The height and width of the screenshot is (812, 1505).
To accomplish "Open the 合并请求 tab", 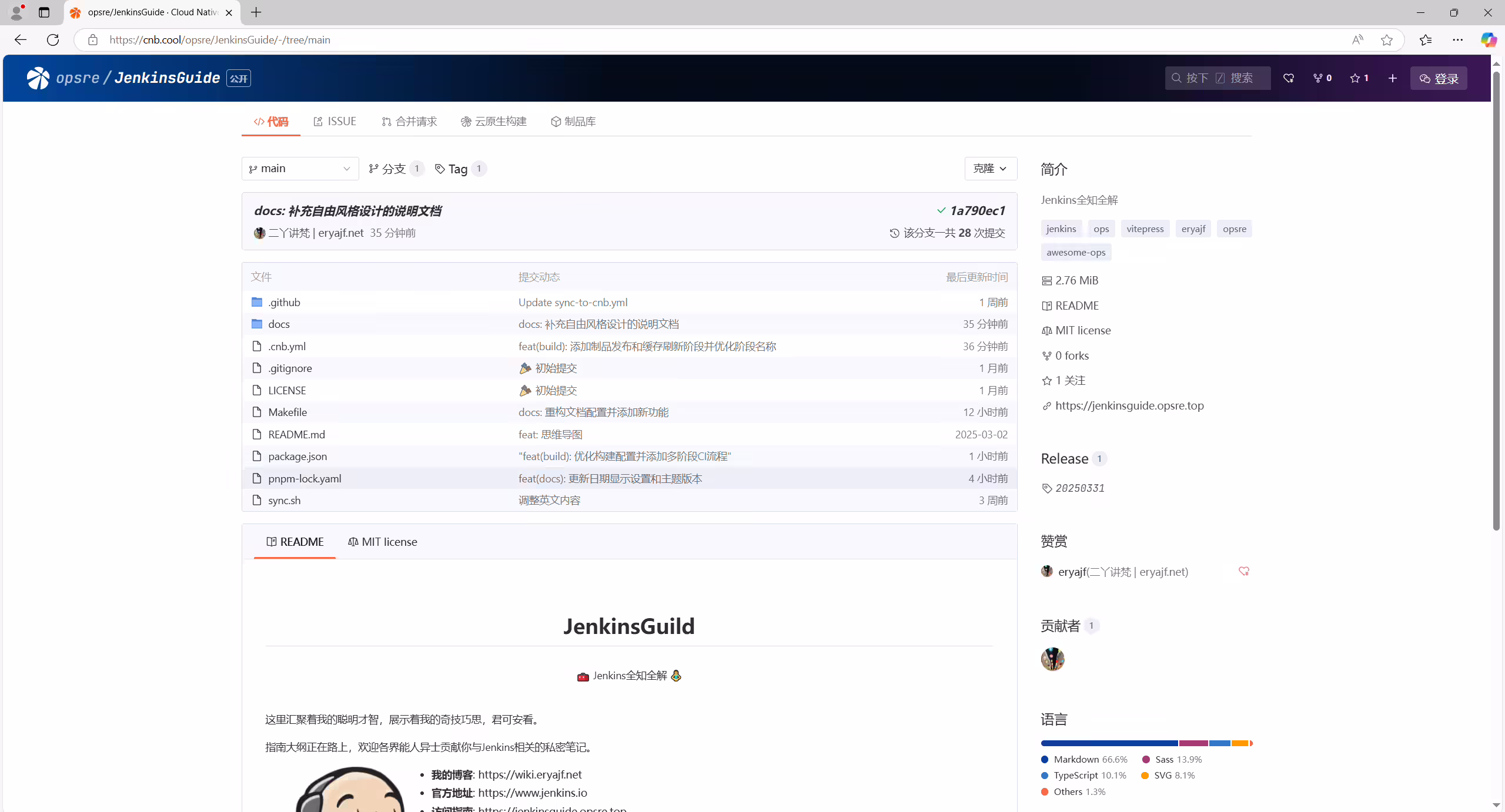I will tap(409, 122).
